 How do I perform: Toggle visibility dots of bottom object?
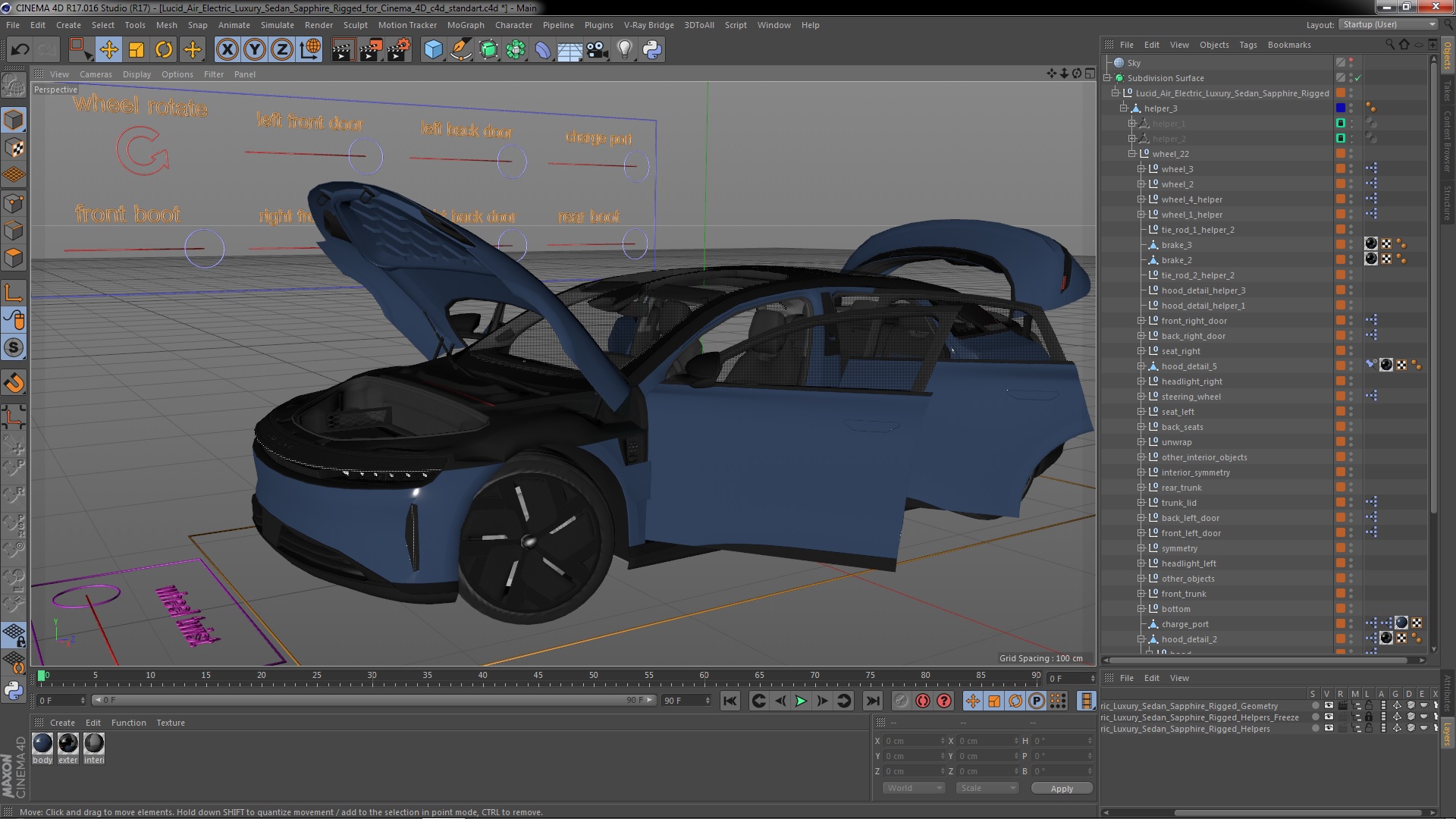[x=1351, y=609]
